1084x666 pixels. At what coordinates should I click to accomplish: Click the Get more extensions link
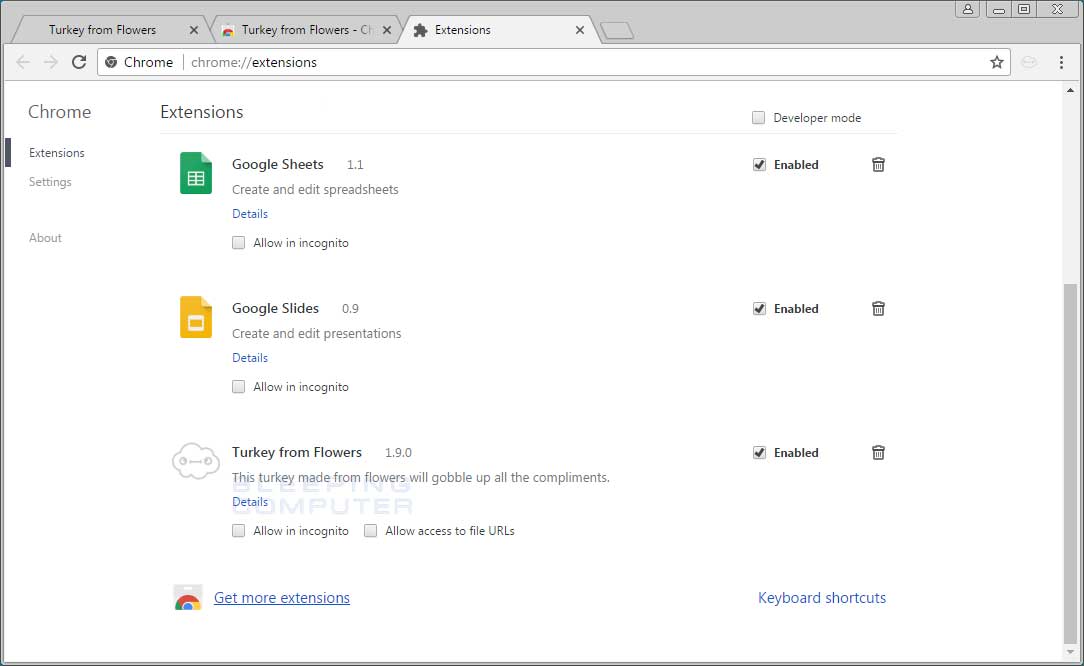[x=281, y=598]
